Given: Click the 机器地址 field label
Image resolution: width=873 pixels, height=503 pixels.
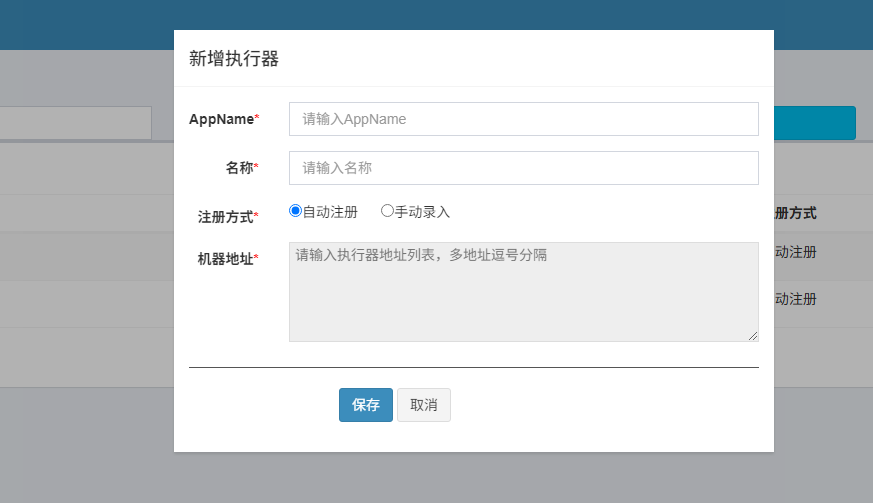Looking at the screenshot, I should (x=228, y=259).
